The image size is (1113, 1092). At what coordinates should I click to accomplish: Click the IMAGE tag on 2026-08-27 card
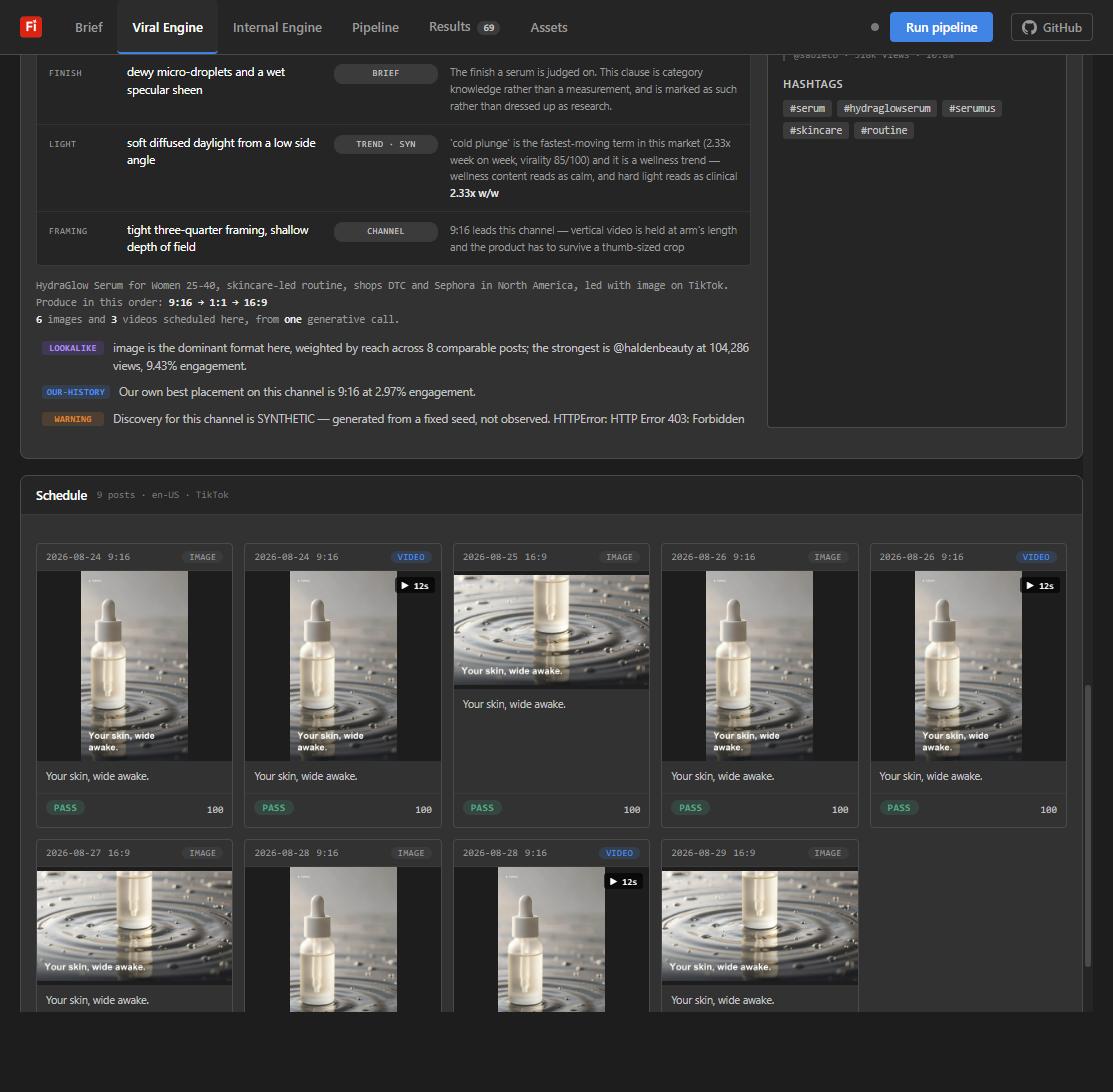202,853
